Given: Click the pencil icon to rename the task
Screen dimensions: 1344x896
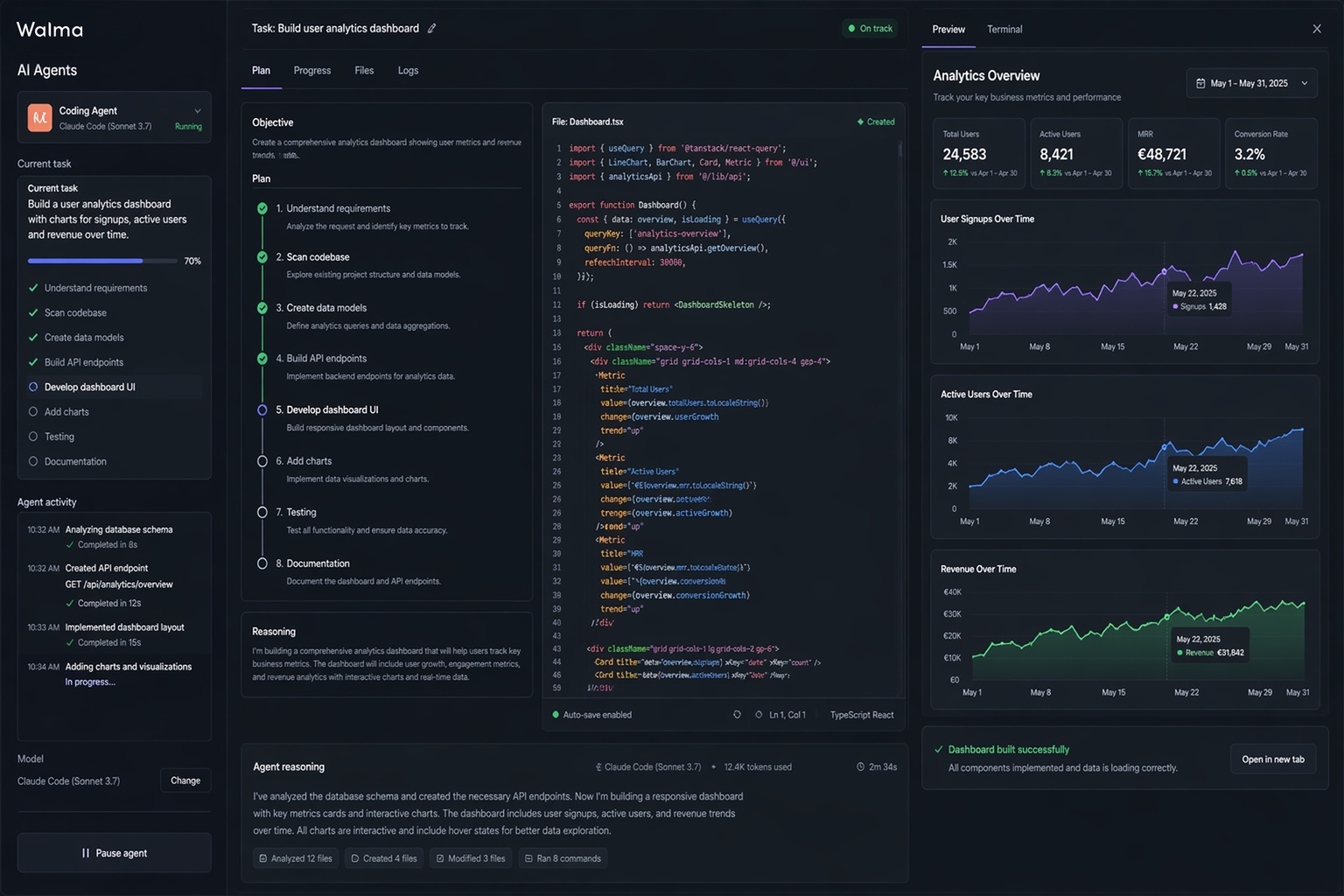Looking at the screenshot, I should [x=430, y=28].
